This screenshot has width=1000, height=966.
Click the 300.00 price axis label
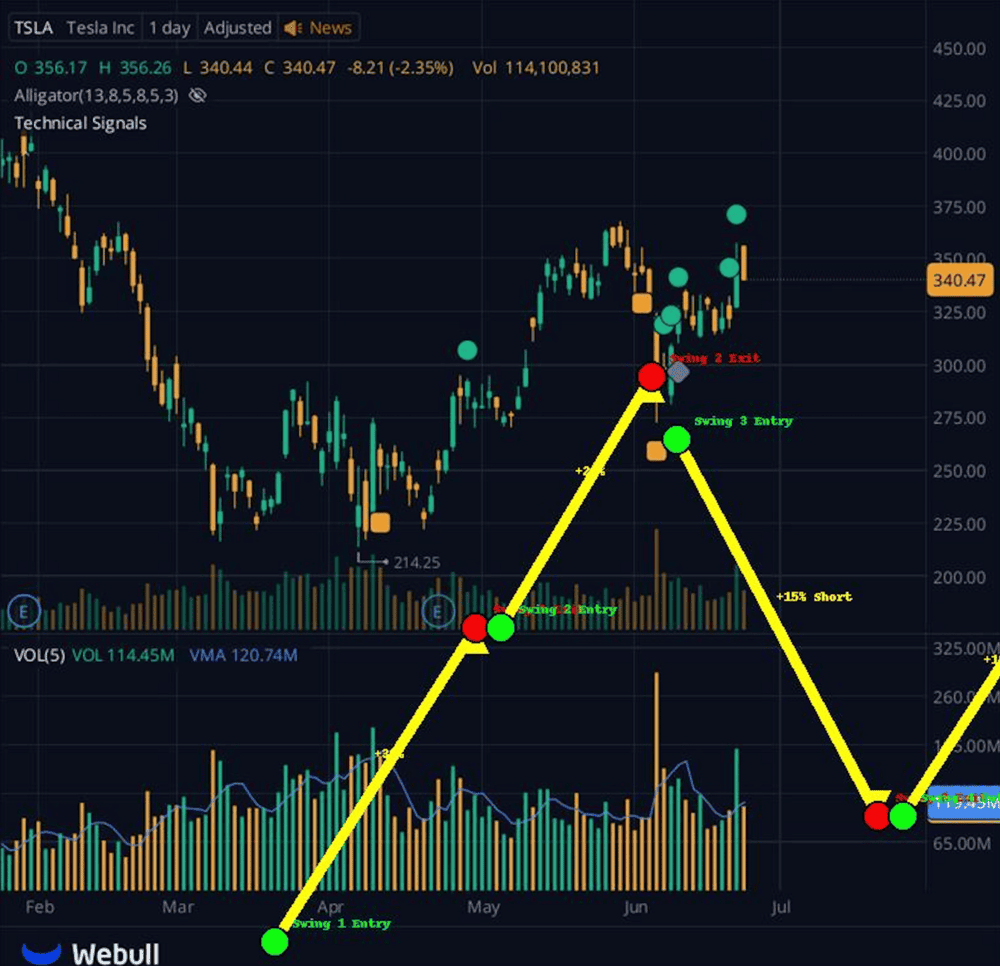pyautogui.click(x=959, y=366)
